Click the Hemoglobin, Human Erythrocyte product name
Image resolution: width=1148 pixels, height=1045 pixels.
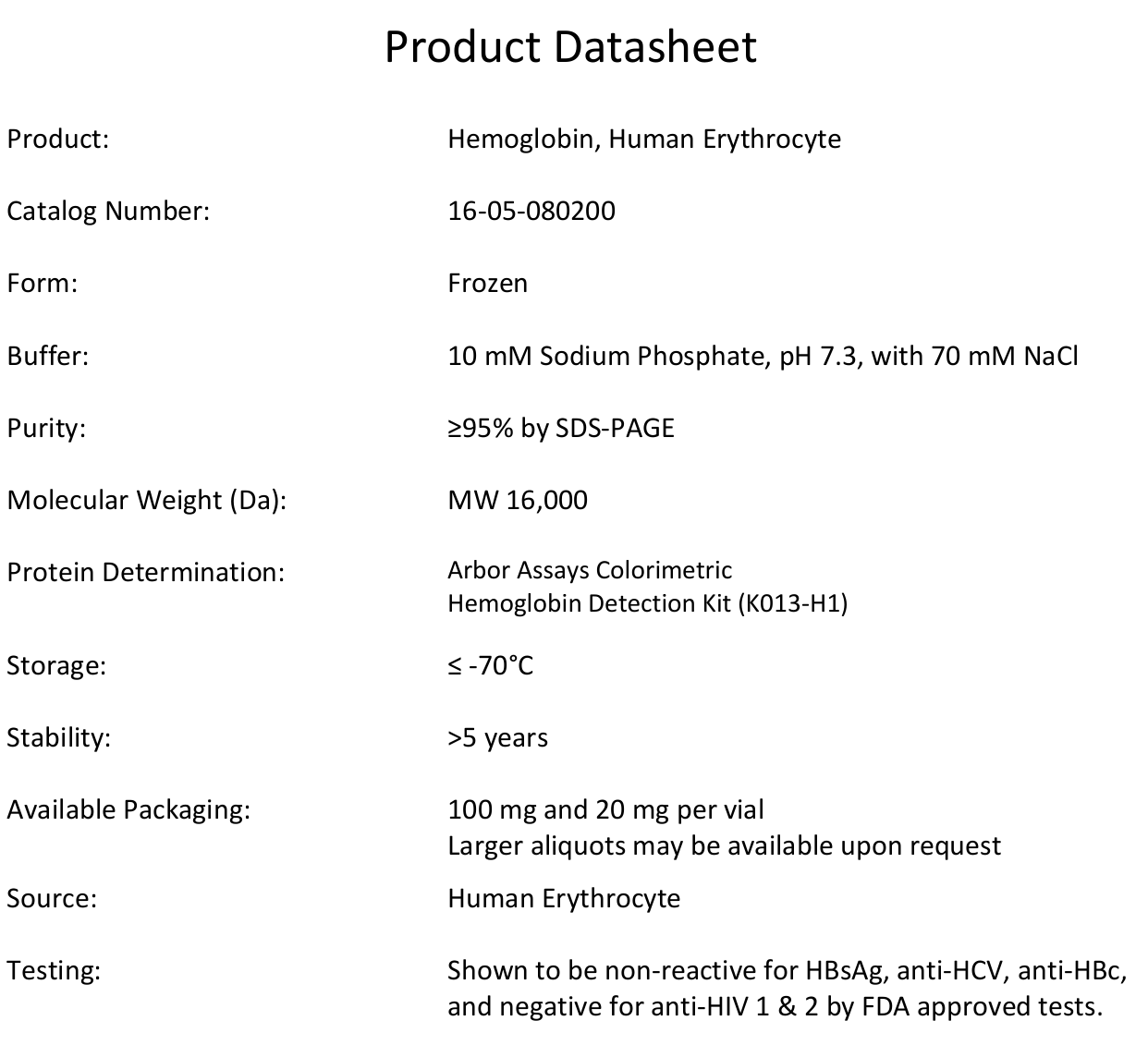click(644, 140)
